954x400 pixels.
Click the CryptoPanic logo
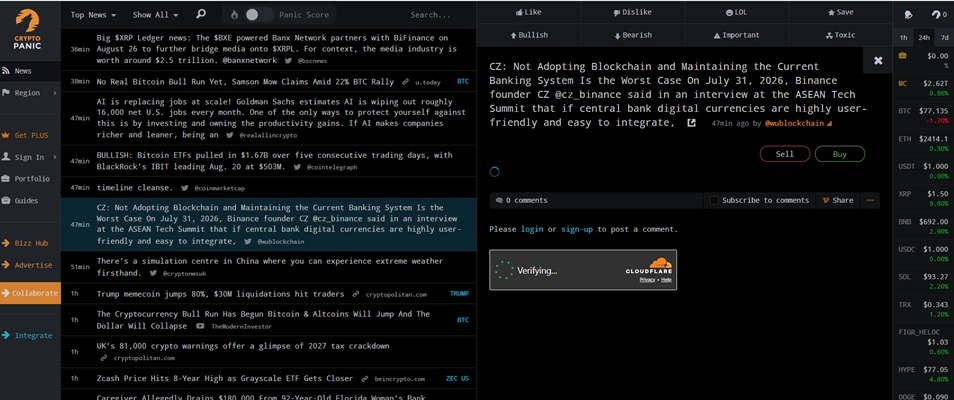click(28, 29)
